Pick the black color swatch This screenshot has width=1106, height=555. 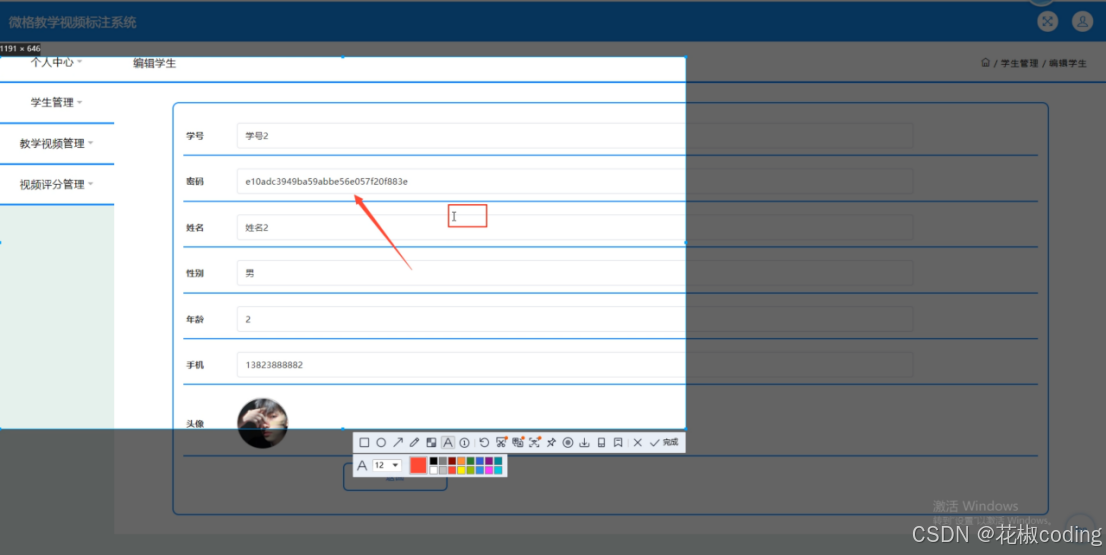[434, 461]
